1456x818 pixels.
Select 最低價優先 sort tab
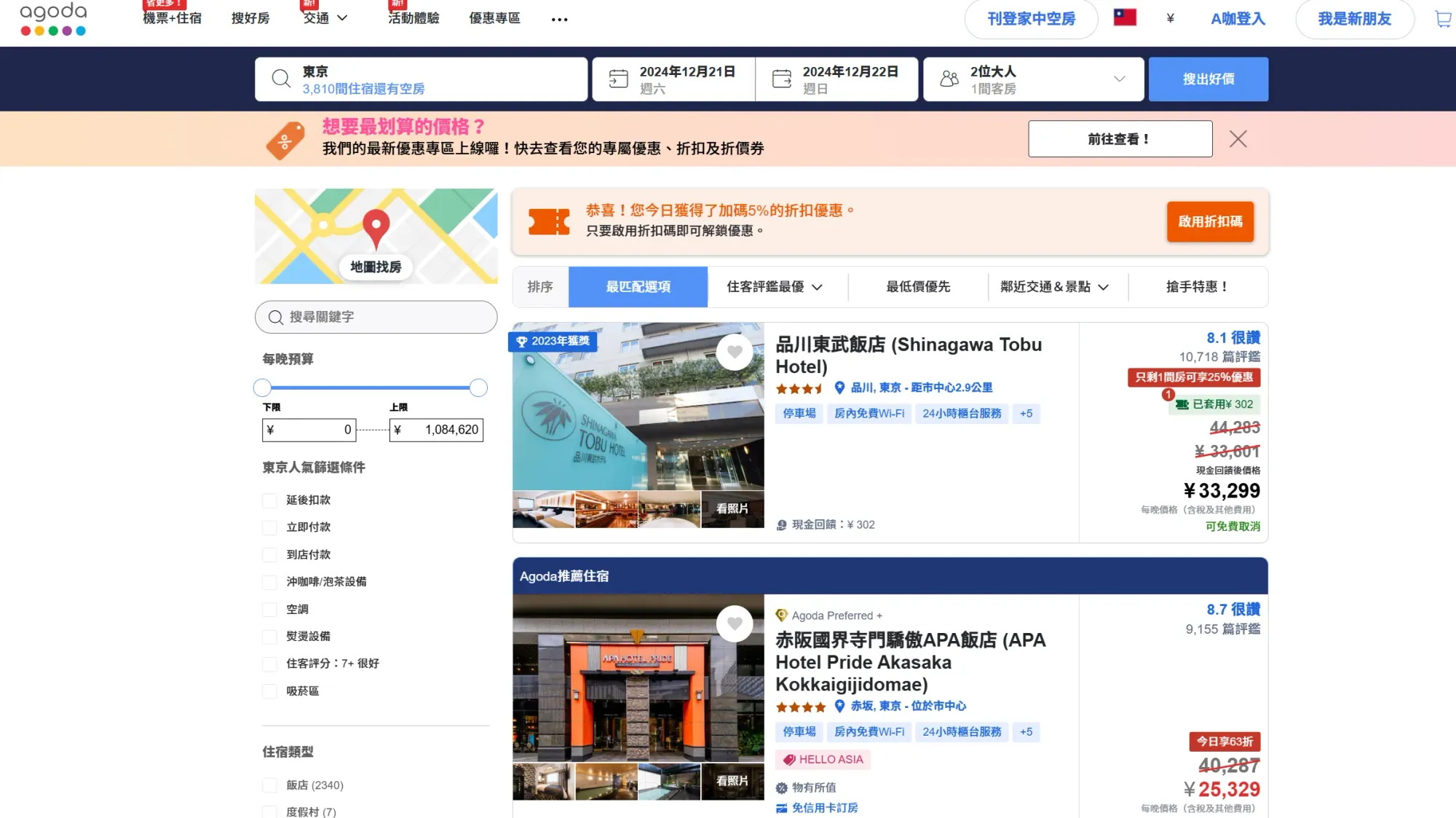918,287
